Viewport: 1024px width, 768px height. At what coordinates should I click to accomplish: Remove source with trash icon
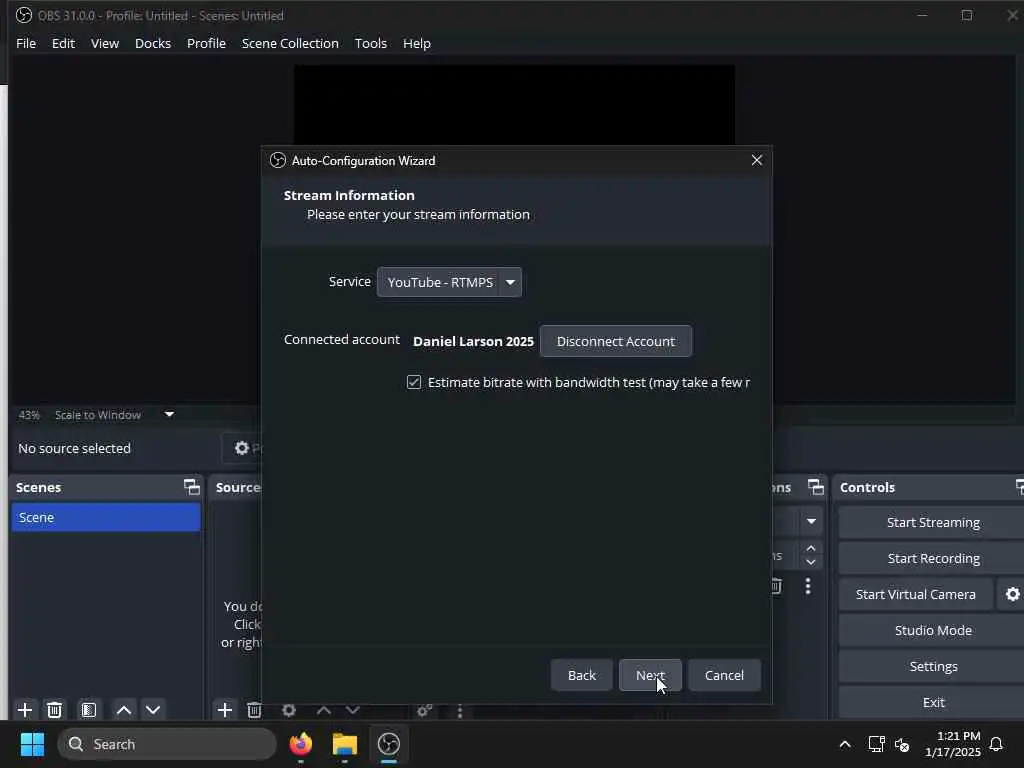pyautogui.click(x=254, y=710)
